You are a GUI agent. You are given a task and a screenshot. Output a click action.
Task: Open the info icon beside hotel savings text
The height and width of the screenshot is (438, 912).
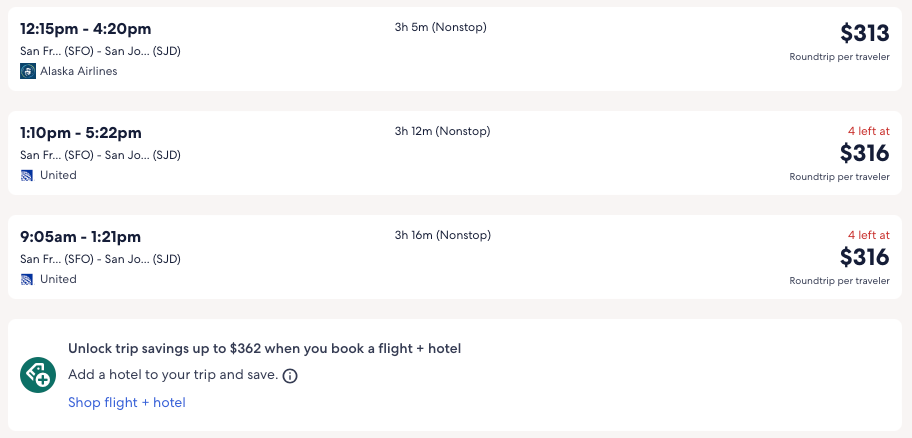(x=290, y=376)
